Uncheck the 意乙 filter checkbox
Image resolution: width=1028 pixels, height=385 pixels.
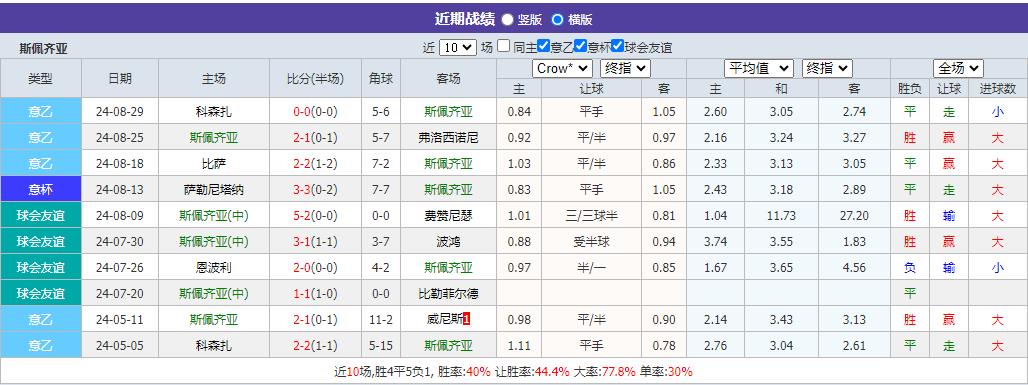coord(543,46)
